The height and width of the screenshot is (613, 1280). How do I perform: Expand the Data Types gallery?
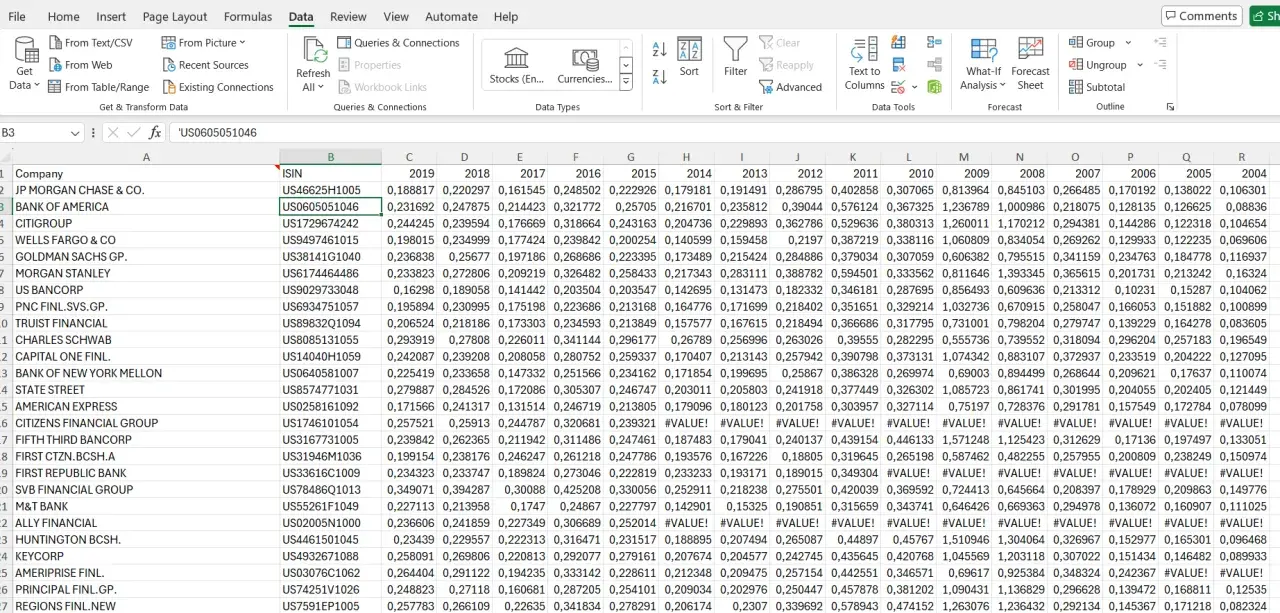coord(626,83)
